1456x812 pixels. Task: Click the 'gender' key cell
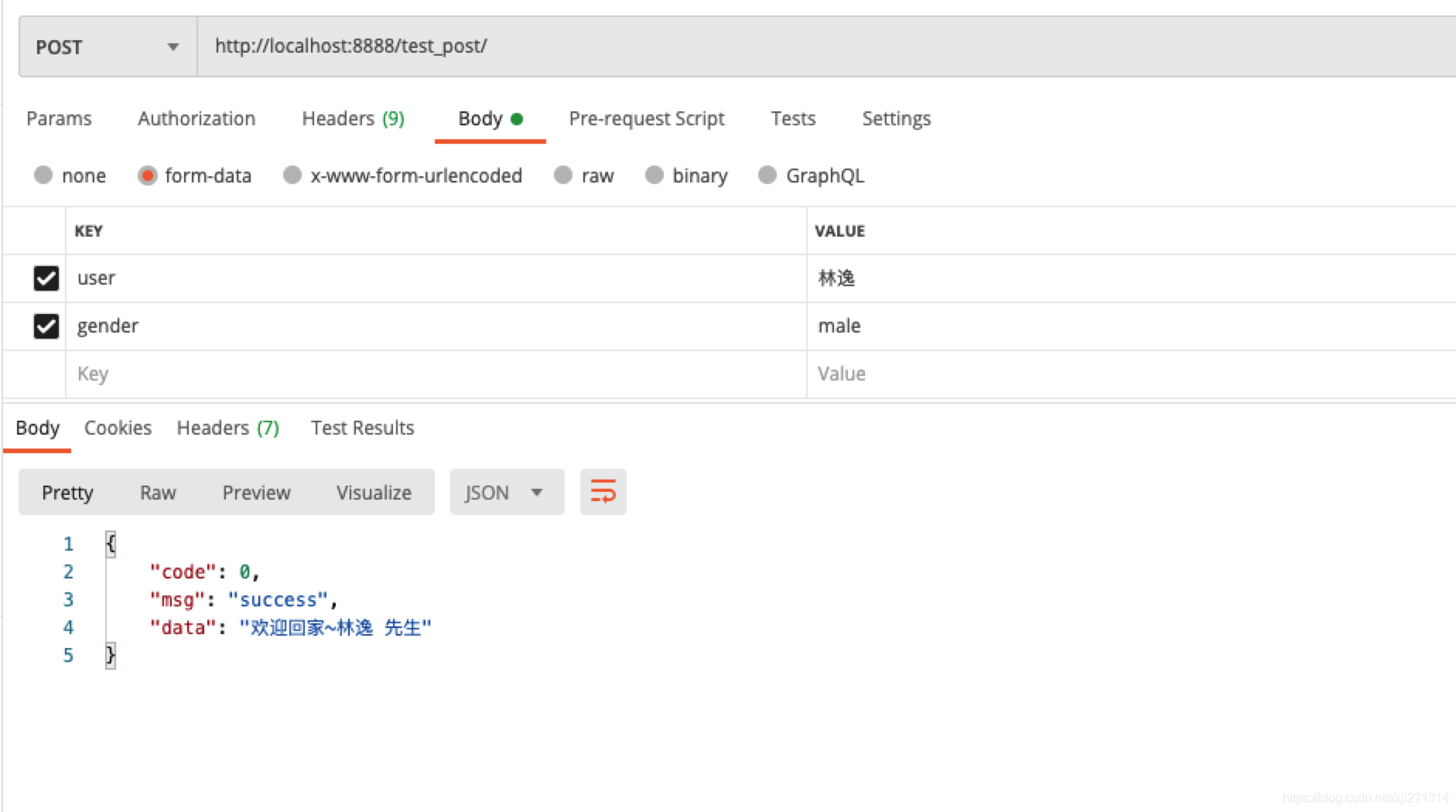tap(436, 326)
